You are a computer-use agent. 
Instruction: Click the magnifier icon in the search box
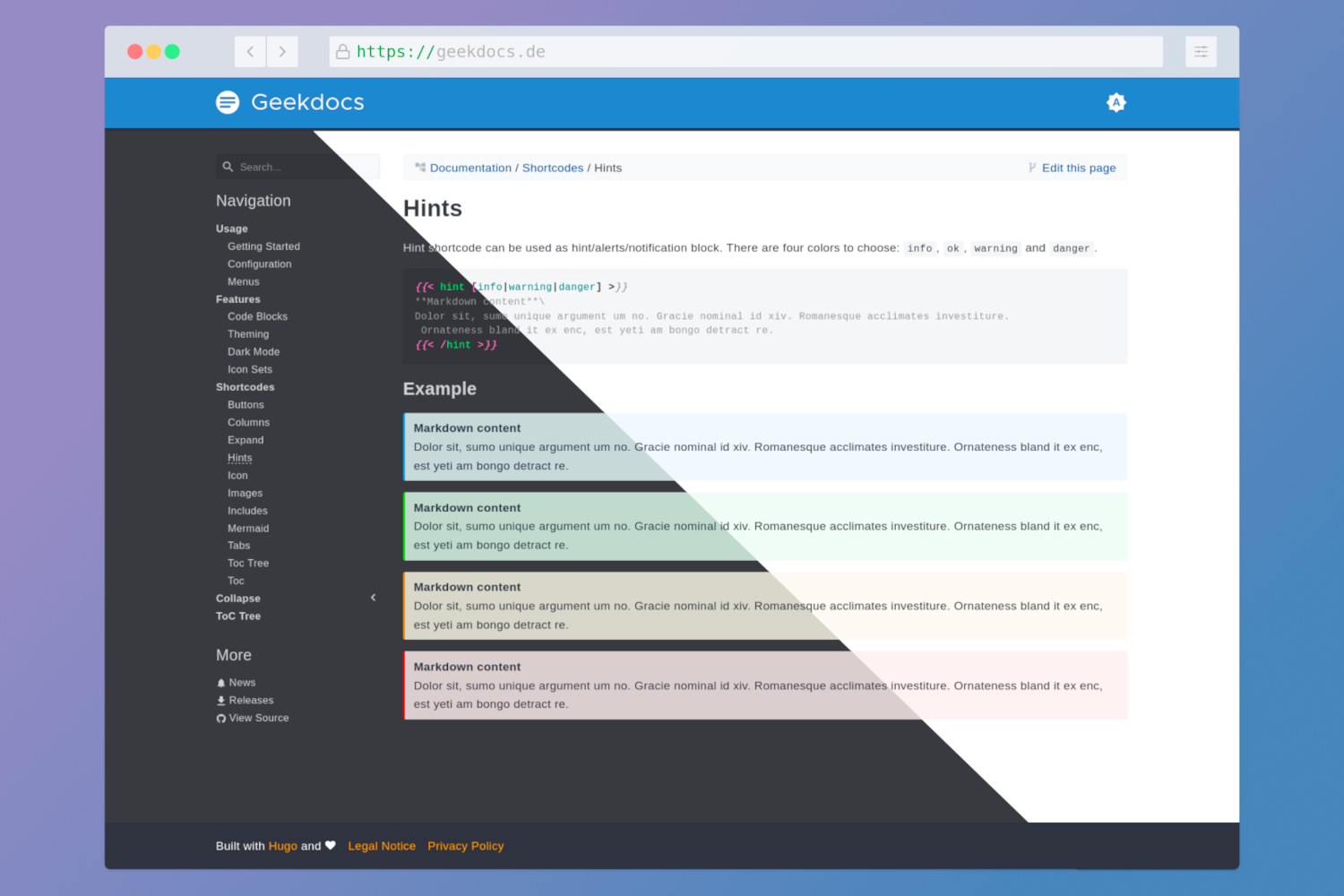(x=229, y=167)
